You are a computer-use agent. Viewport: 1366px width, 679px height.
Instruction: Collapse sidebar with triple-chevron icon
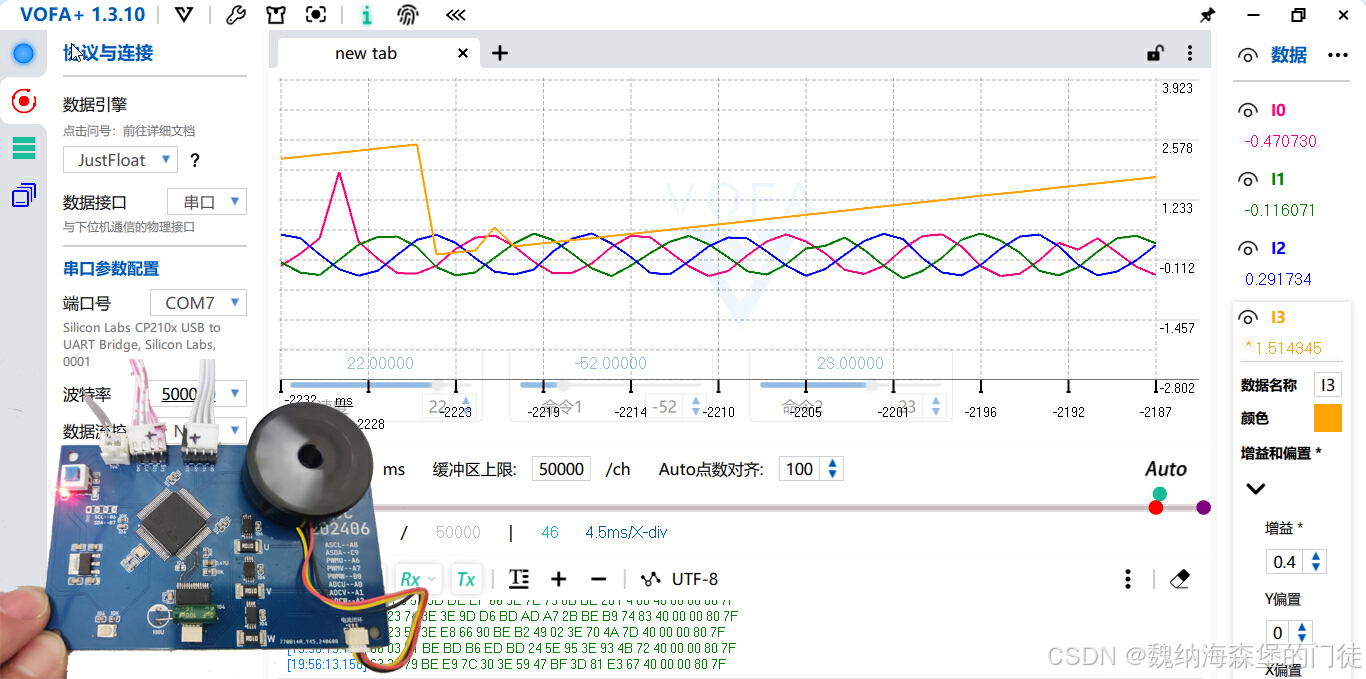click(456, 15)
